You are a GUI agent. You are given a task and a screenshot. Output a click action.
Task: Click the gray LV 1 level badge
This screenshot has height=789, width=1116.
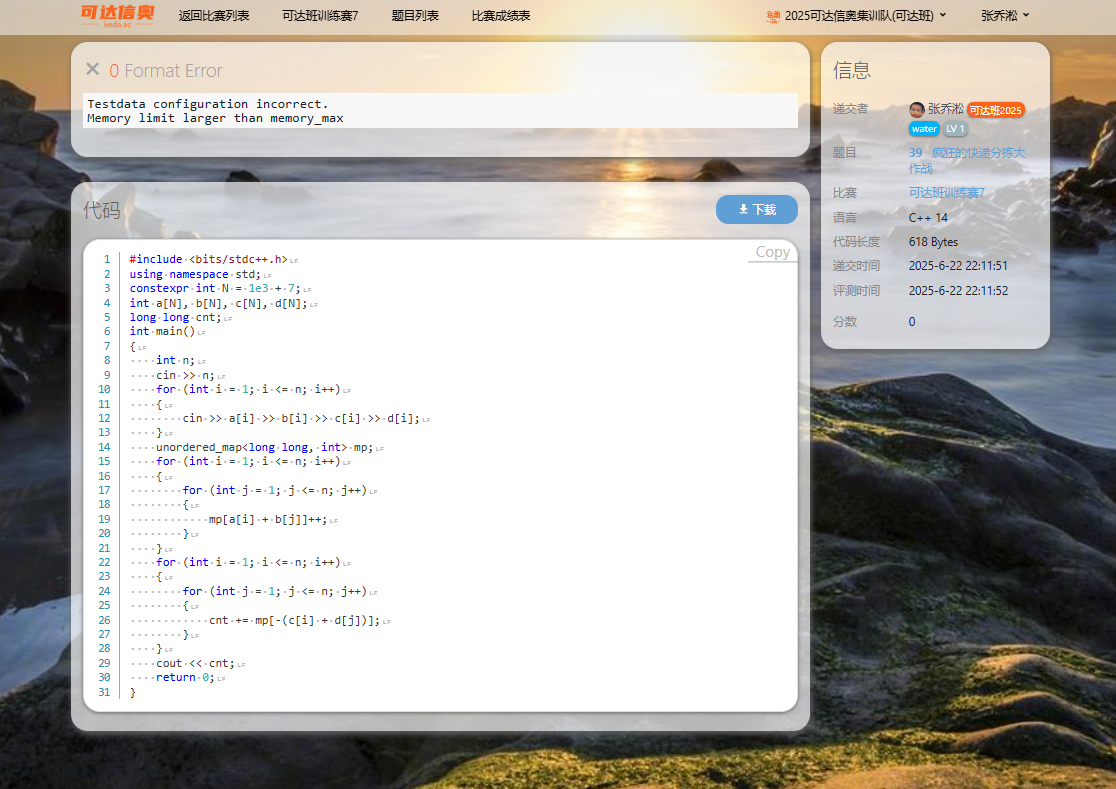click(x=955, y=129)
